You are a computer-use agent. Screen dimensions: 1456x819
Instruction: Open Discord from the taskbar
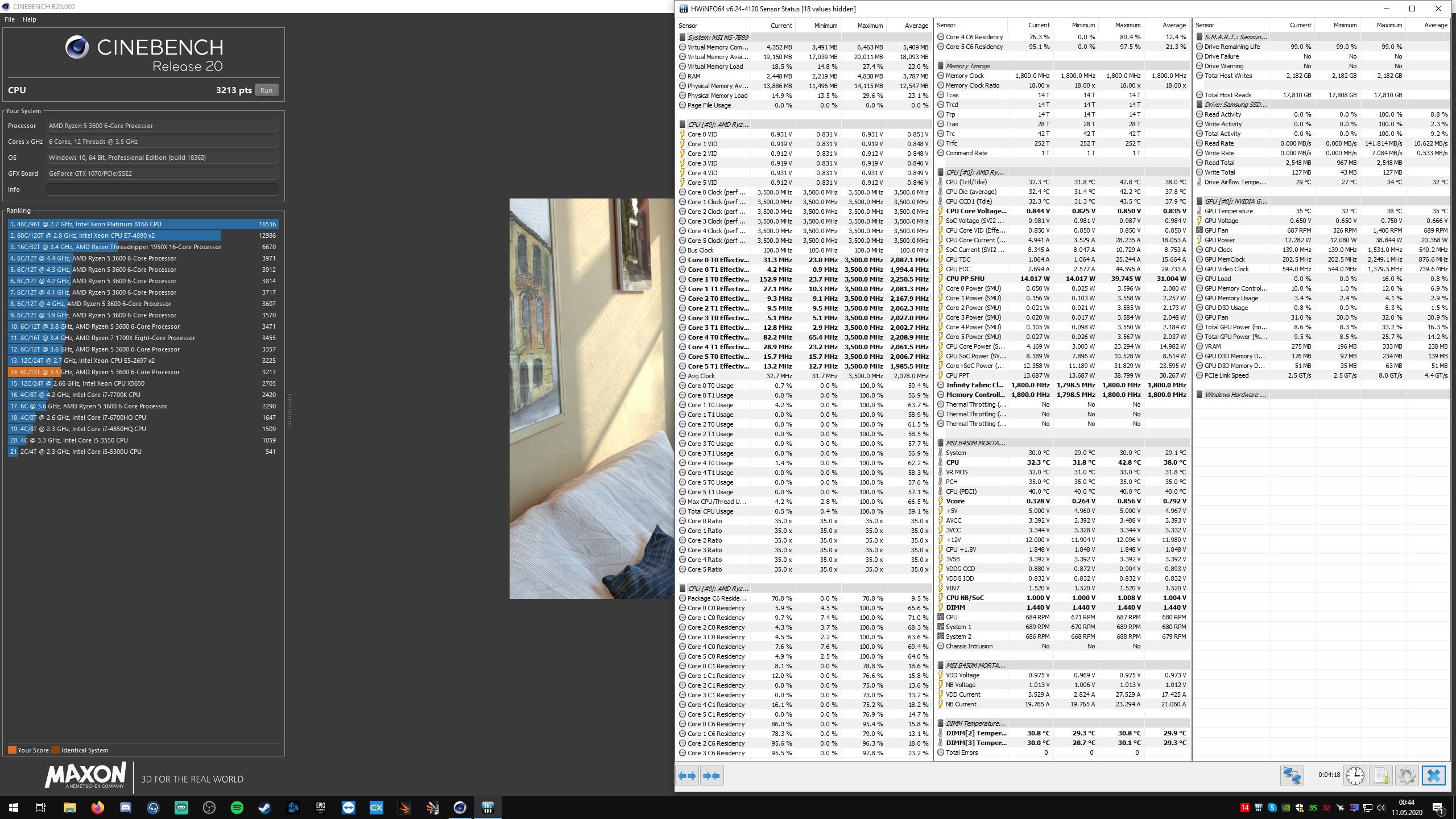pos(125,807)
